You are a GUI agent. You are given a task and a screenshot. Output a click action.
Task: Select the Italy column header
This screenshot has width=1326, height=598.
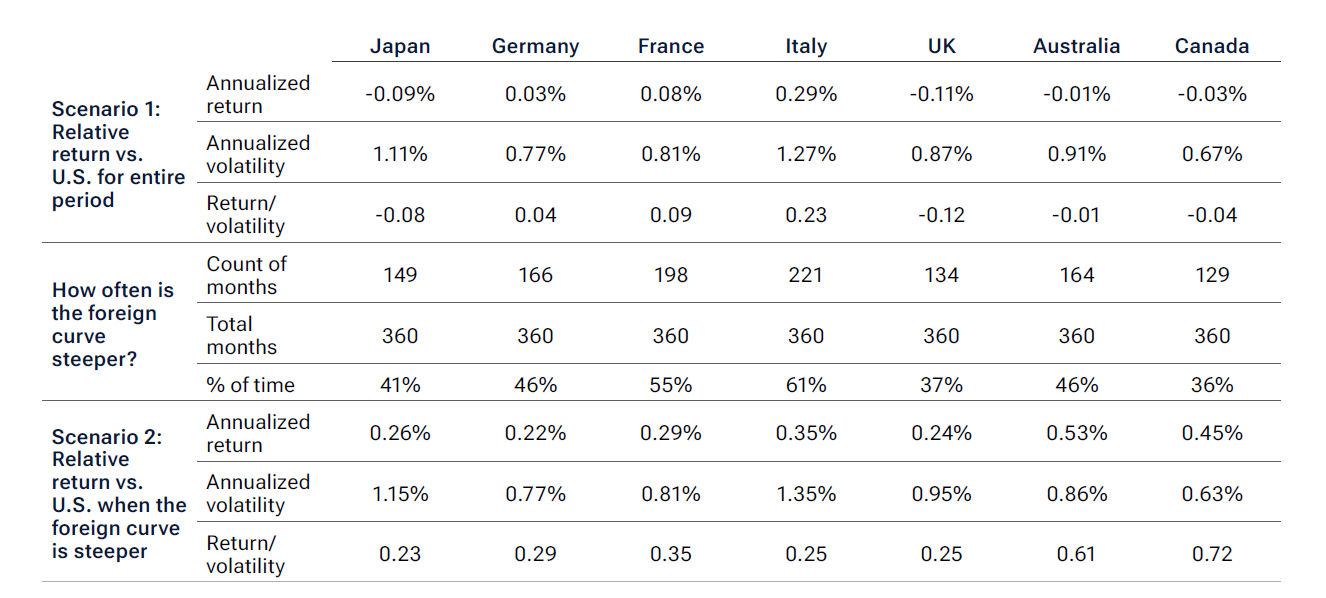point(806,46)
